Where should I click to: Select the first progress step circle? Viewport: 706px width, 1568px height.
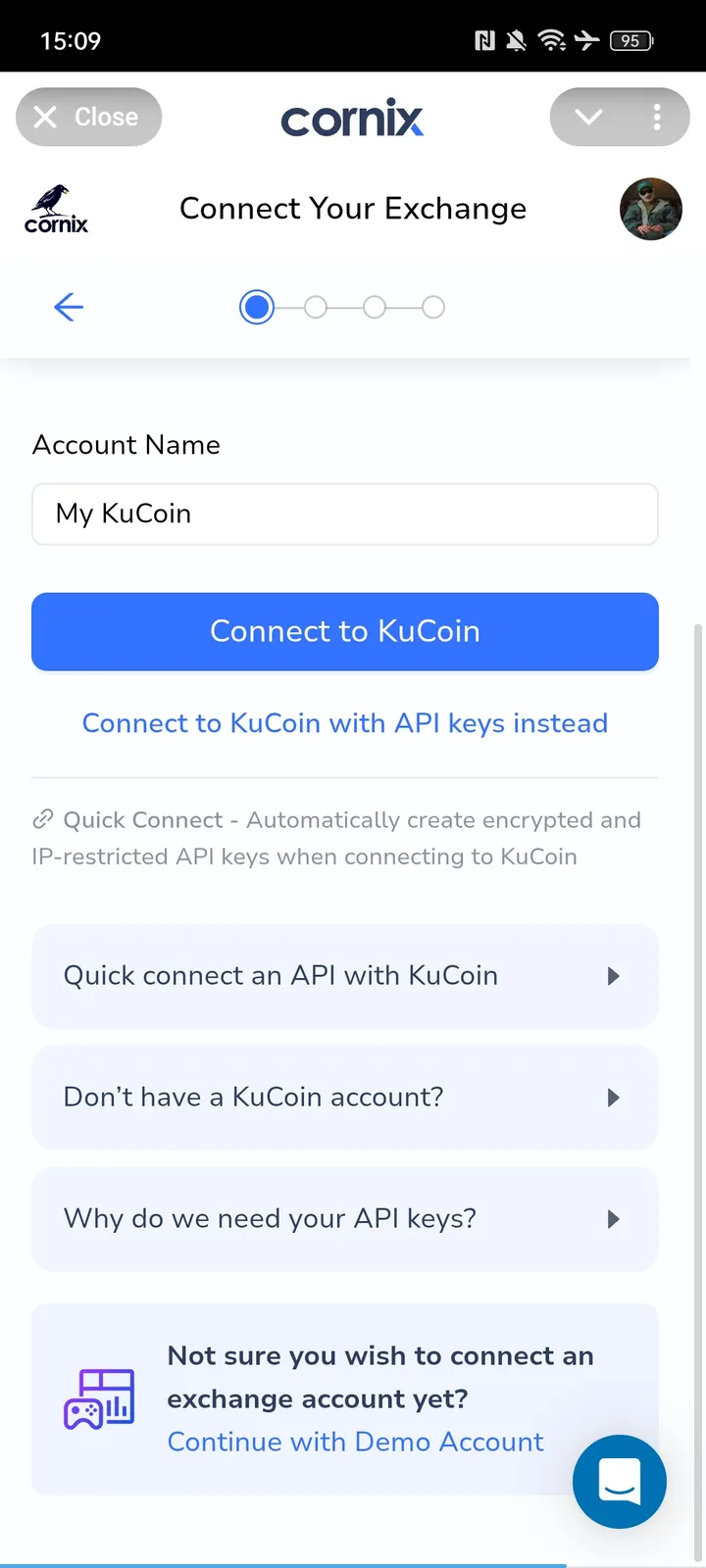(x=257, y=308)
